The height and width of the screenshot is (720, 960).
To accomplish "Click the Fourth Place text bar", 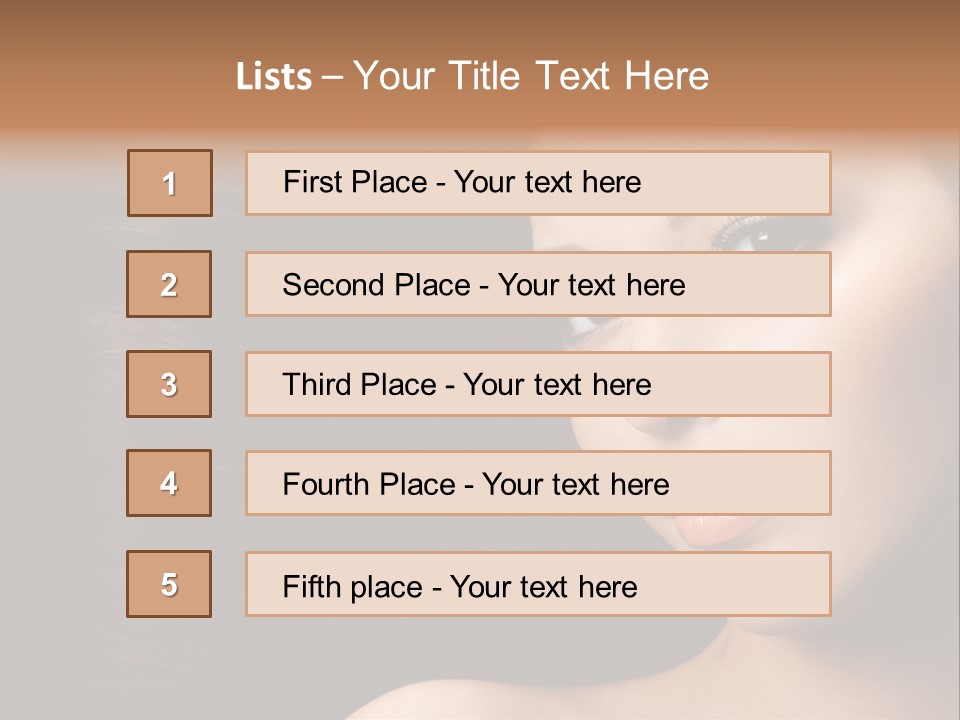I will coord(538,483).
